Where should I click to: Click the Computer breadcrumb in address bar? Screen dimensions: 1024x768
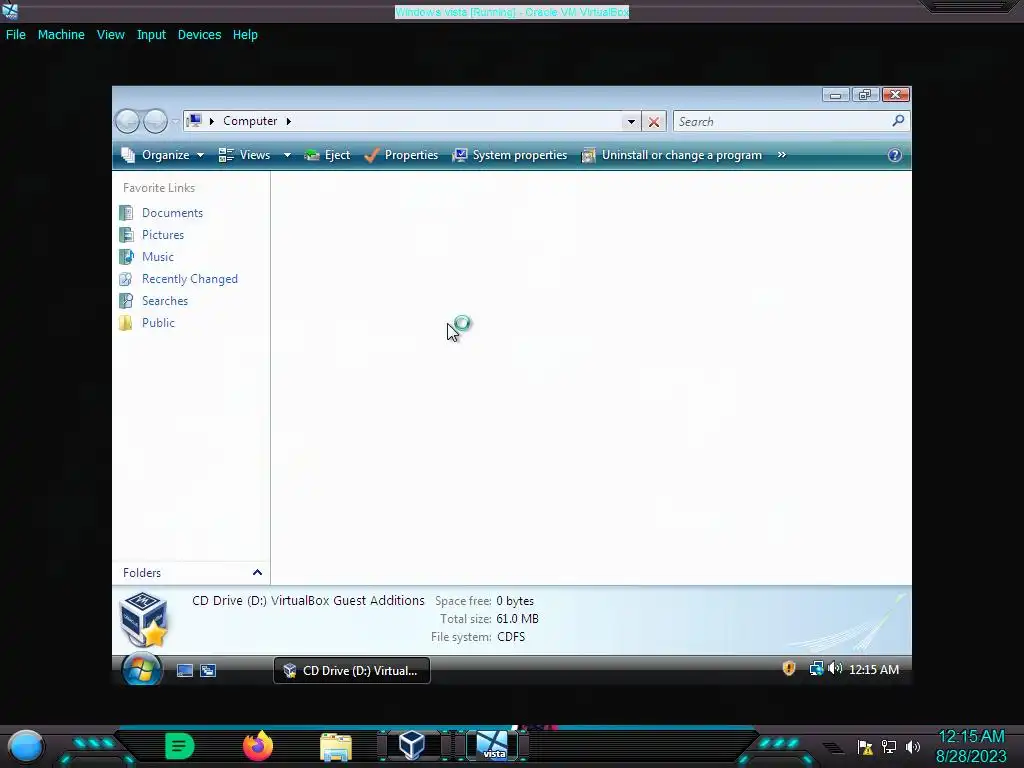click(250, 121)
